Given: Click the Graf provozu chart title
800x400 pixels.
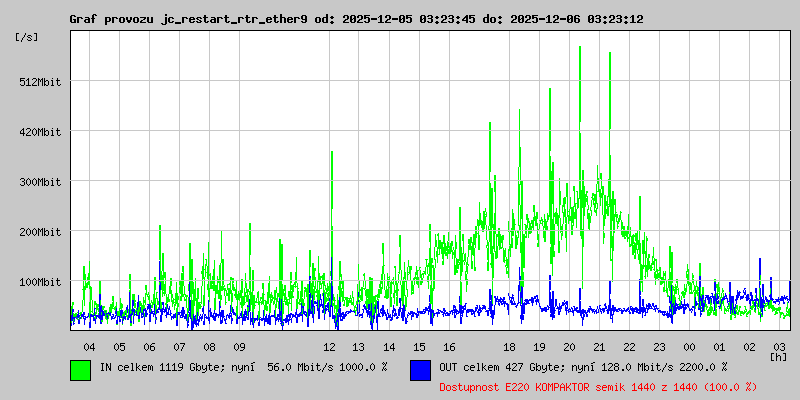Looking at the screenshot, I should coord(371,19).
